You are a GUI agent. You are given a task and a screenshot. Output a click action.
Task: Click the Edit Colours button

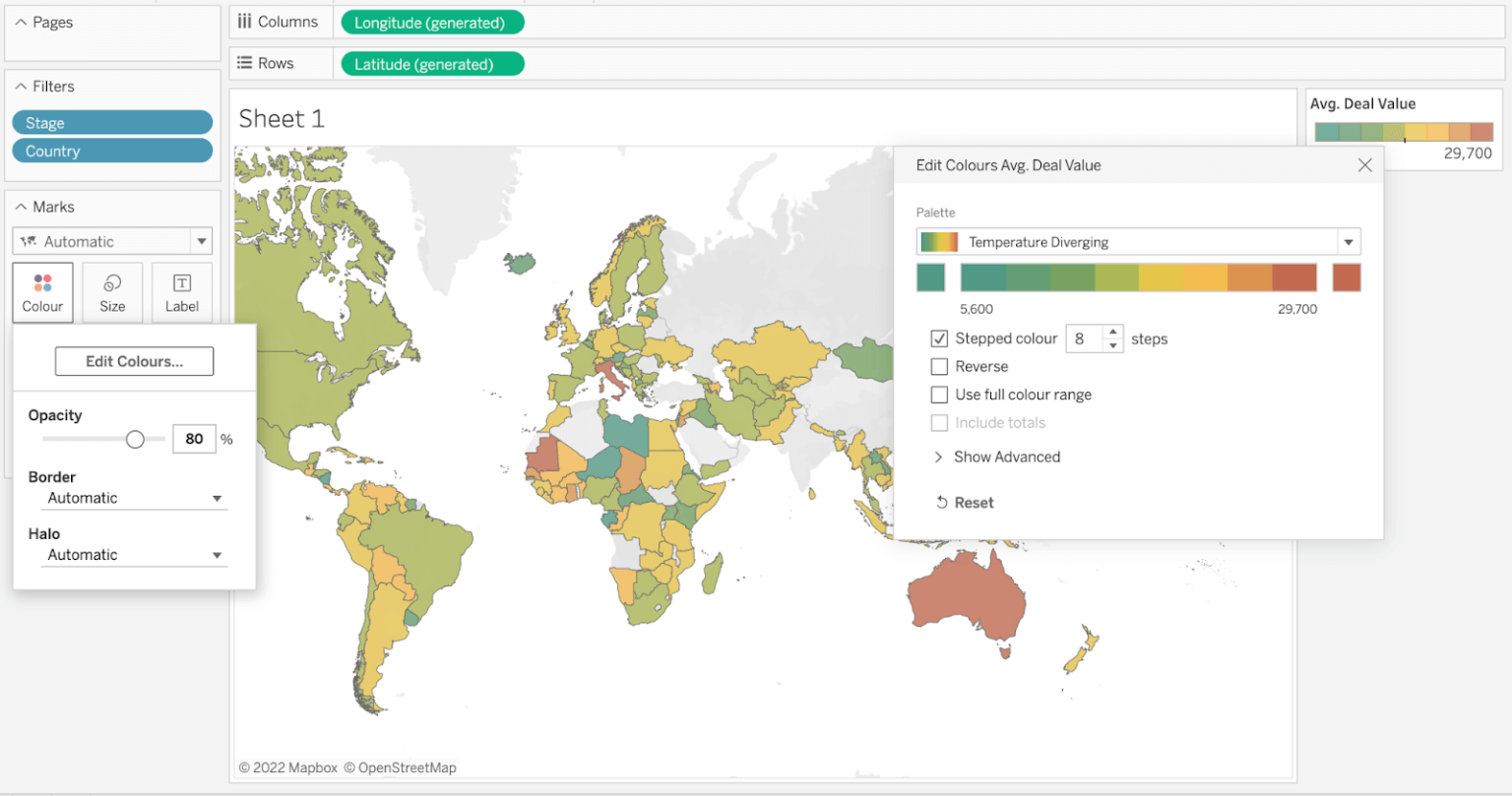134,361
